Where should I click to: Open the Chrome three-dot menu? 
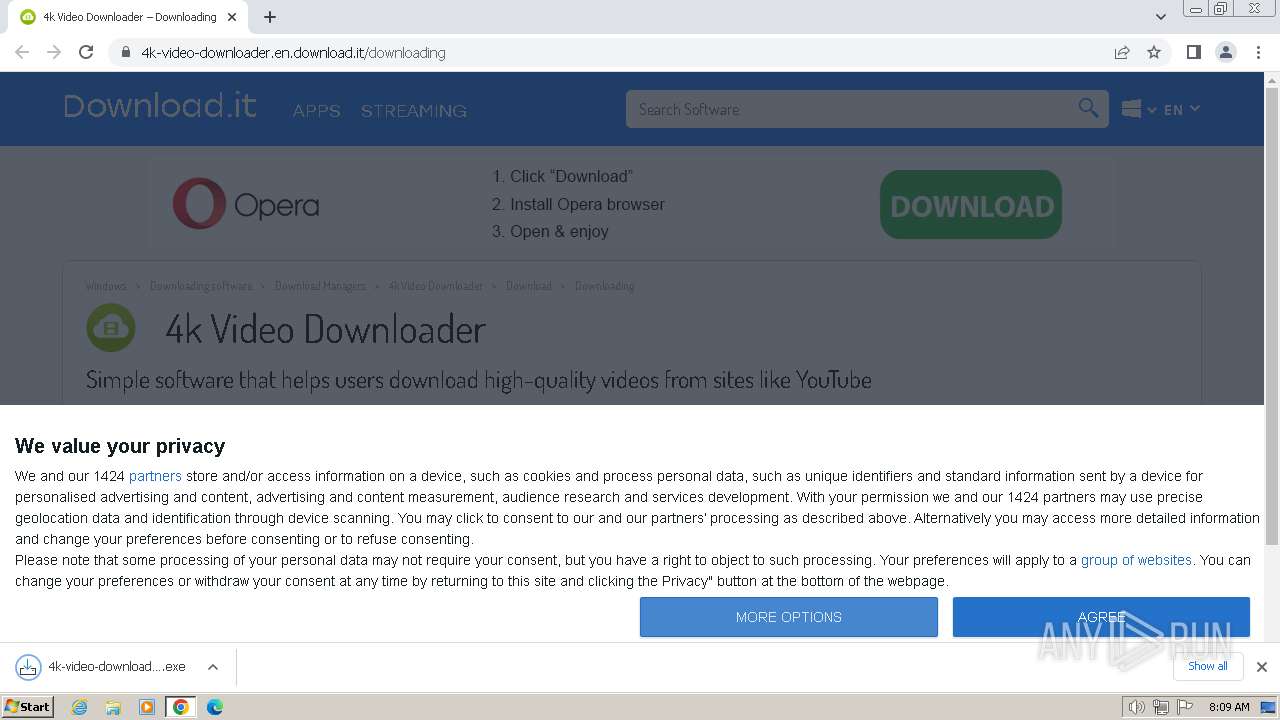tap(1258, 52)
